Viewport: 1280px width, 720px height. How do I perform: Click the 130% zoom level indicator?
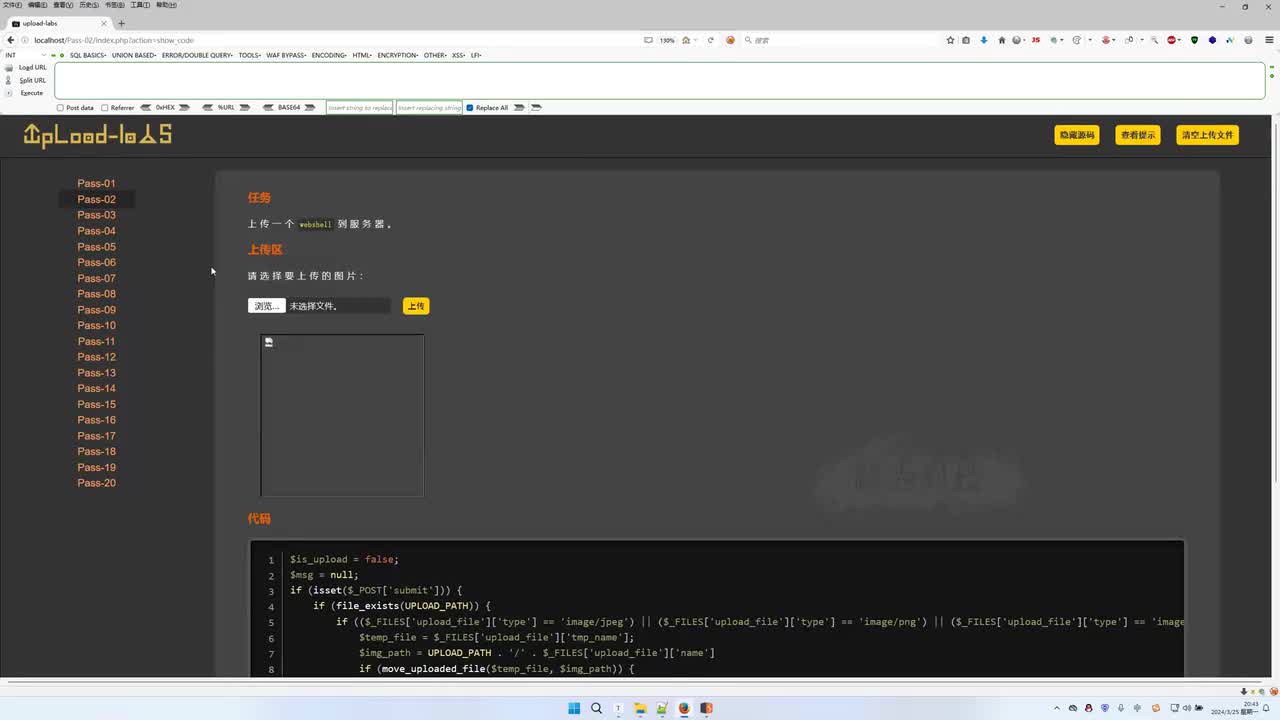click(x=667, y=40)
